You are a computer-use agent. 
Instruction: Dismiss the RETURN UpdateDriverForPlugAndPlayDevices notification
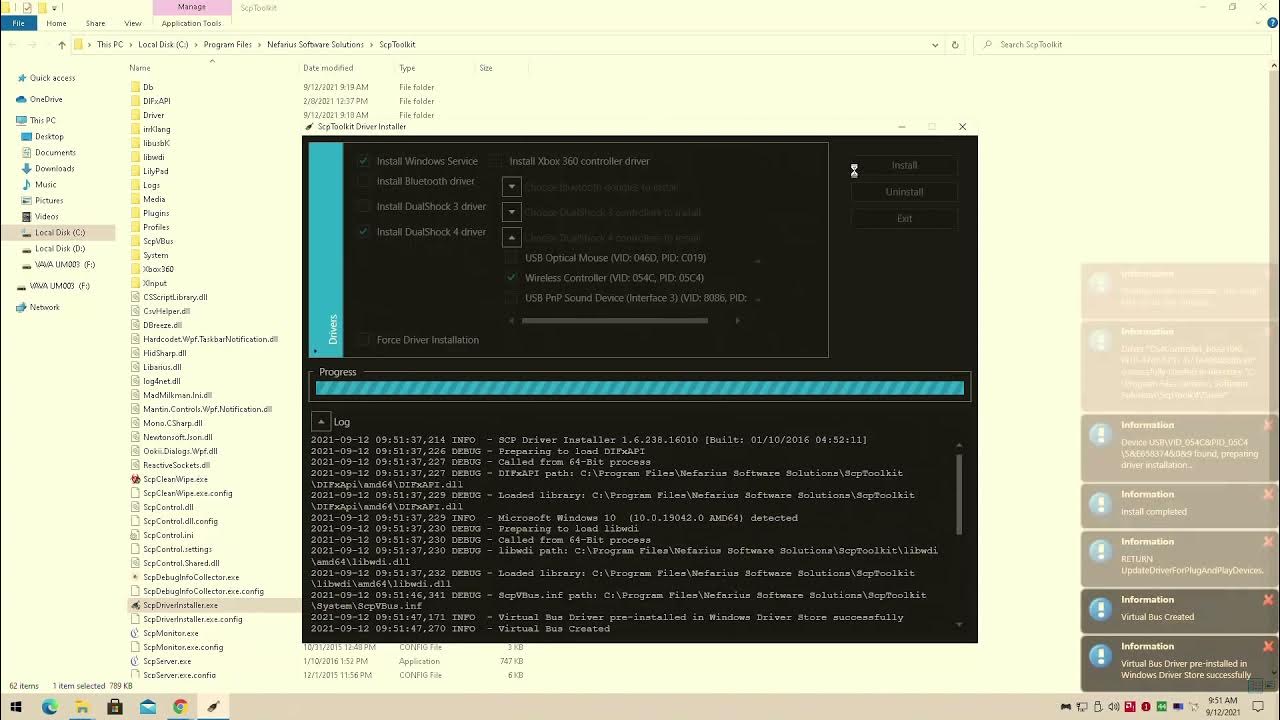[1268, 542]
